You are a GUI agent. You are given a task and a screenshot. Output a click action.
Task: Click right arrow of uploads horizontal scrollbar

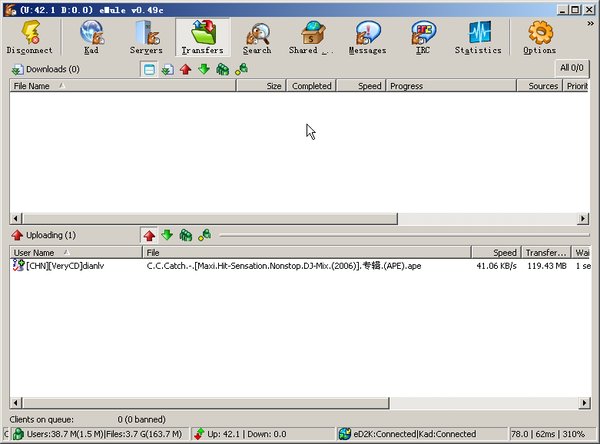coord(584,403)
